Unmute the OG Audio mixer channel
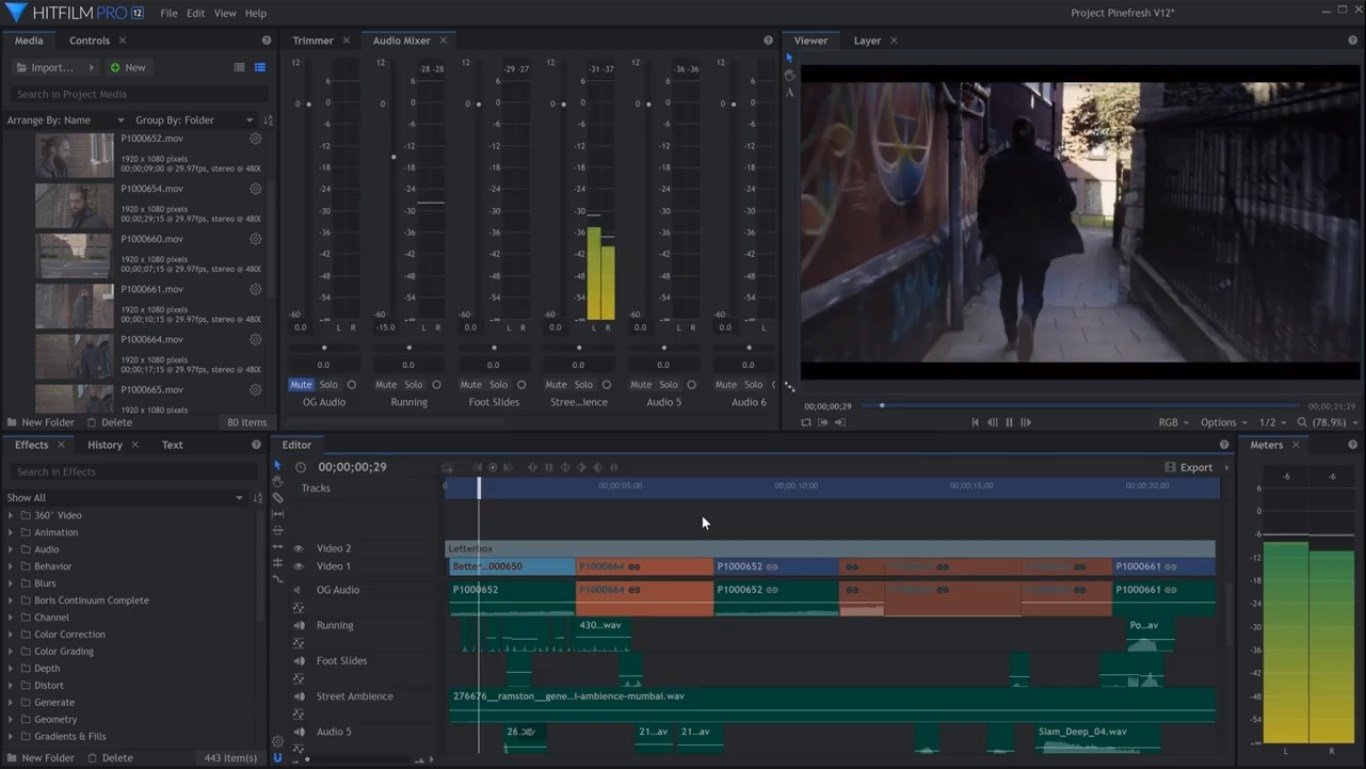The width and height of the screenshot is (1366, 770). (x=301, y=384)
